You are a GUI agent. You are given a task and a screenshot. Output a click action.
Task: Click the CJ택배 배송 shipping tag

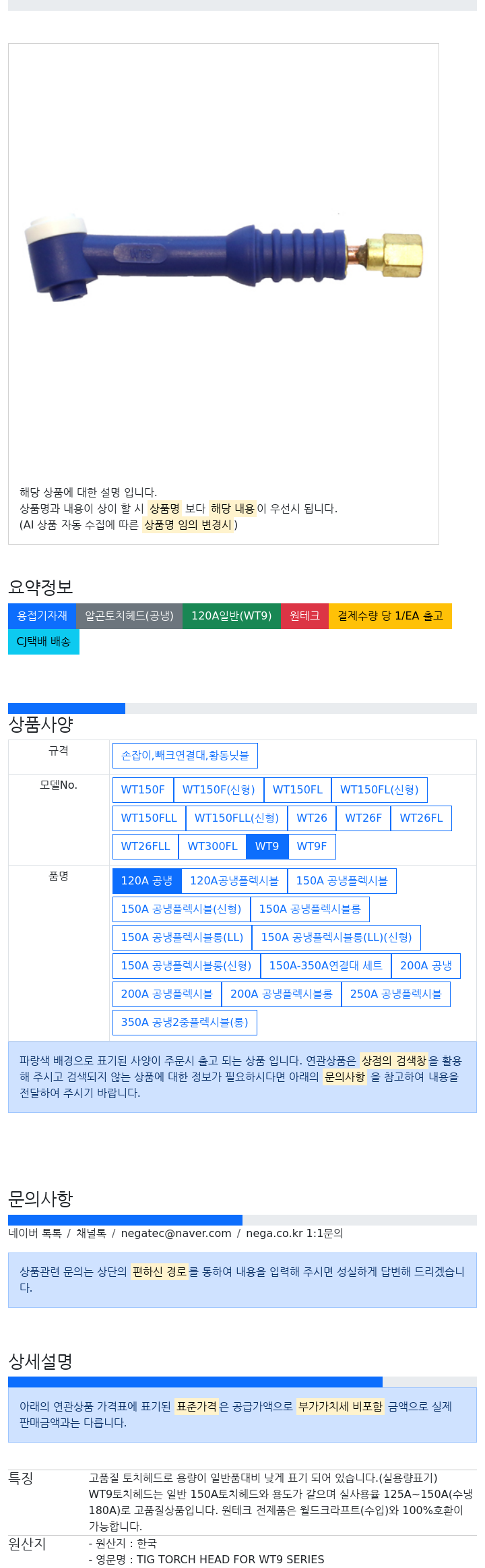43,641
